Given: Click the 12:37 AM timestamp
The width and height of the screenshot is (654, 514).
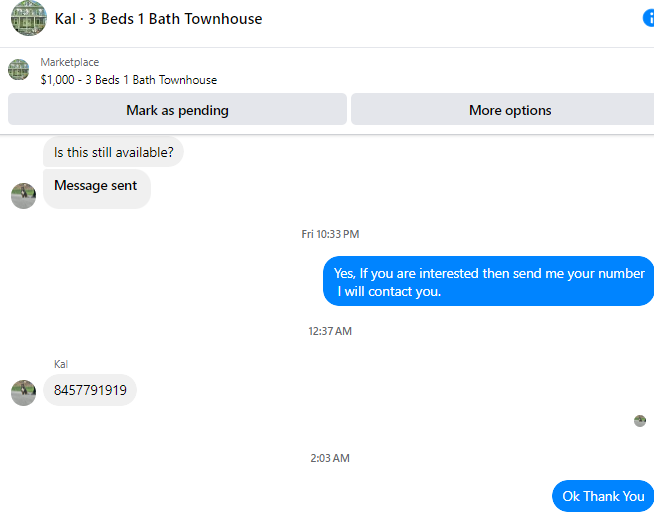Looking at the screenshot, I should tap(330, 331).
